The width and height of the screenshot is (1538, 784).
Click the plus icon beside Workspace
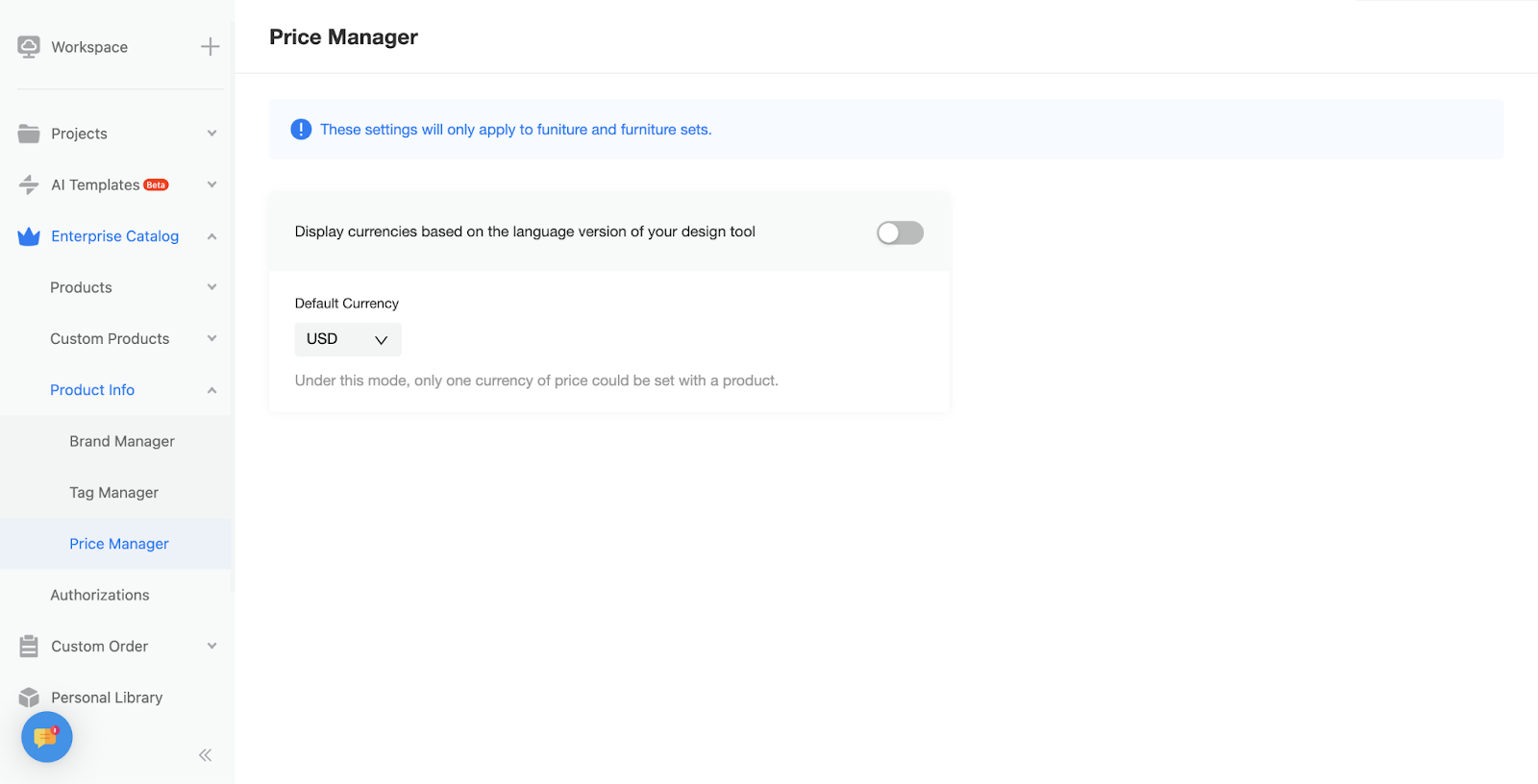[x=211, y=47]
